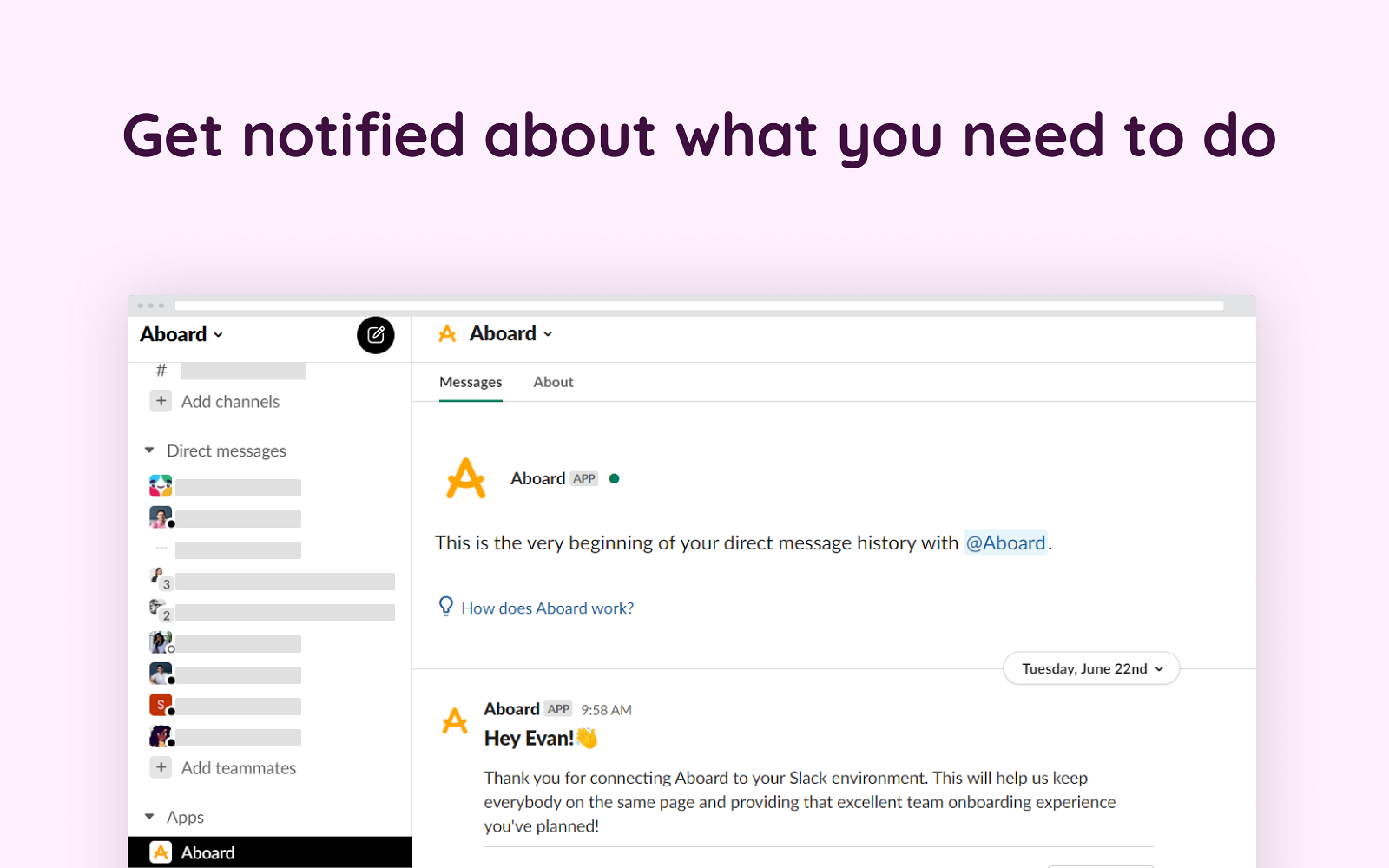Image resolution: width=1389 pixels, height=868 pixels.
Task: Click the @Aboard mention link
Action: 1005,542
